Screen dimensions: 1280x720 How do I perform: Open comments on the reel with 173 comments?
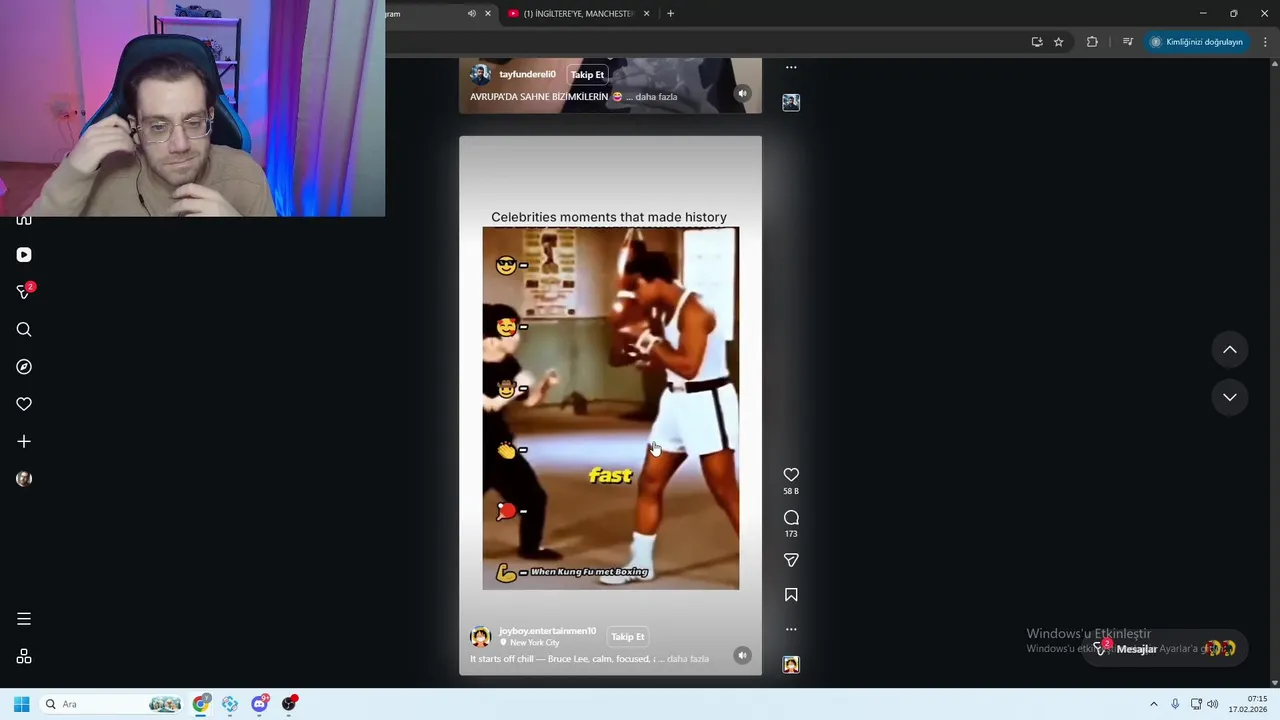(791, 517)
